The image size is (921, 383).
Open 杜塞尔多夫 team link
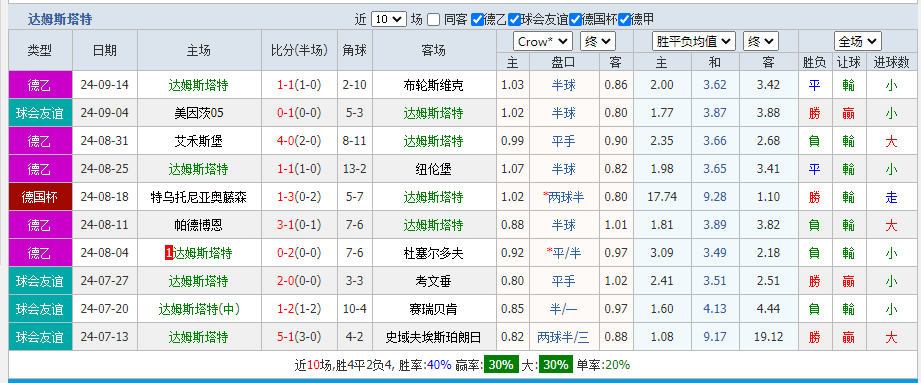pyautogui.click(x=433, y=253)
